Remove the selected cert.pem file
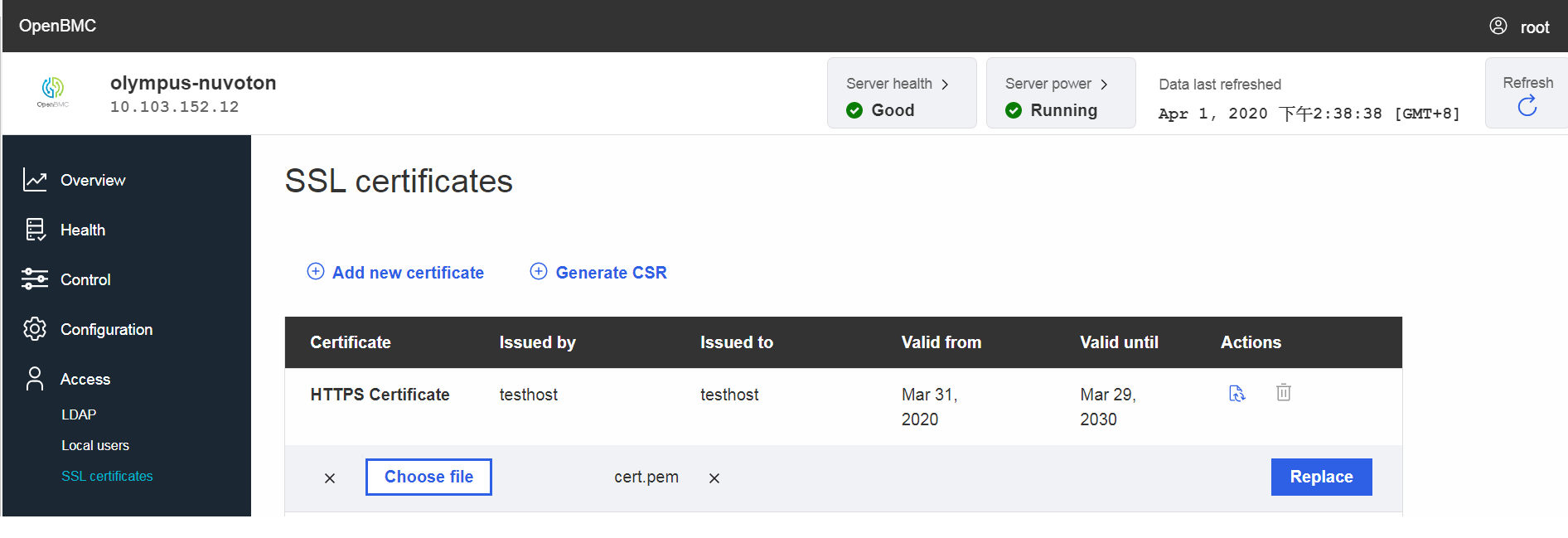1568x538 pixels. (714, 478)
